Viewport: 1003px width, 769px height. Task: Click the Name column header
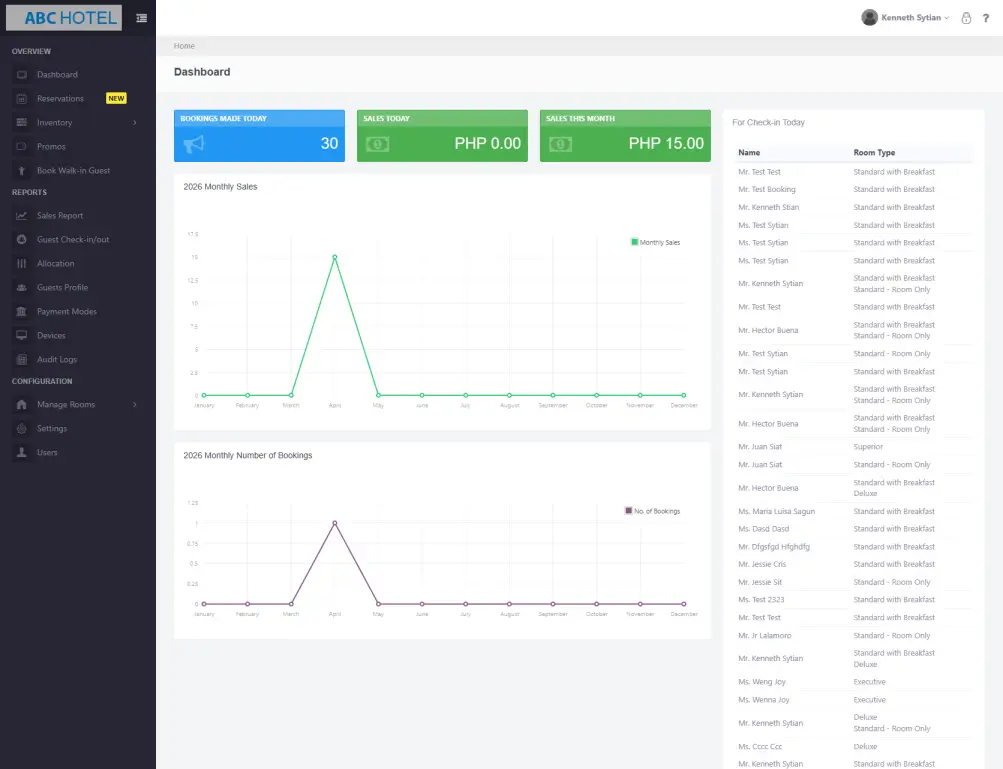[749, 152]
